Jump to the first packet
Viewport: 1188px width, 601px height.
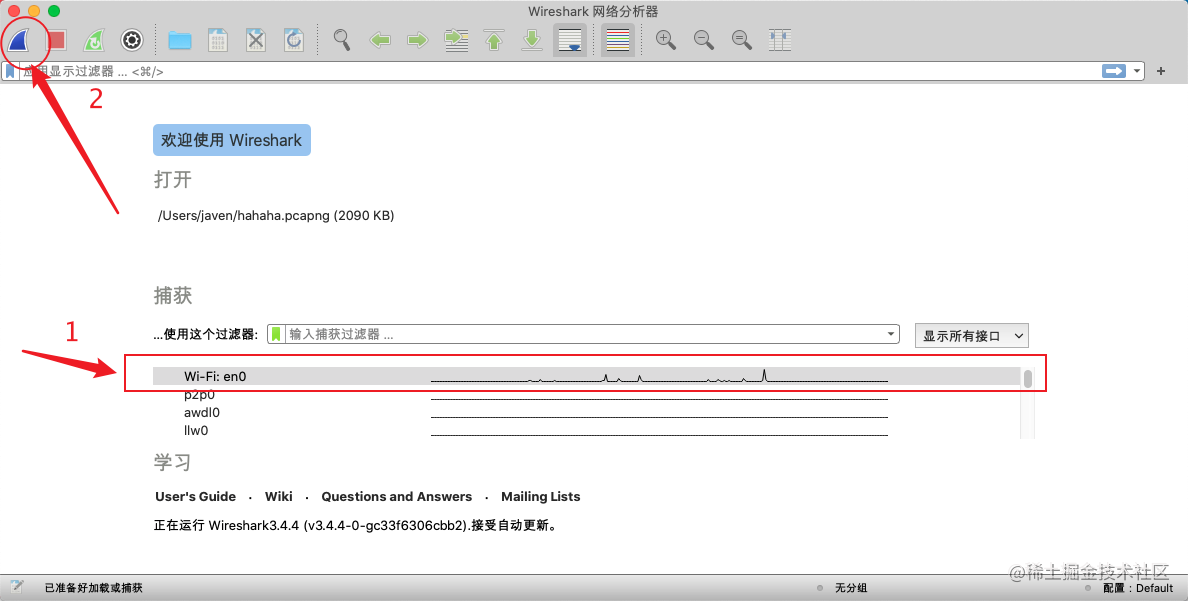tap(494, 39)
